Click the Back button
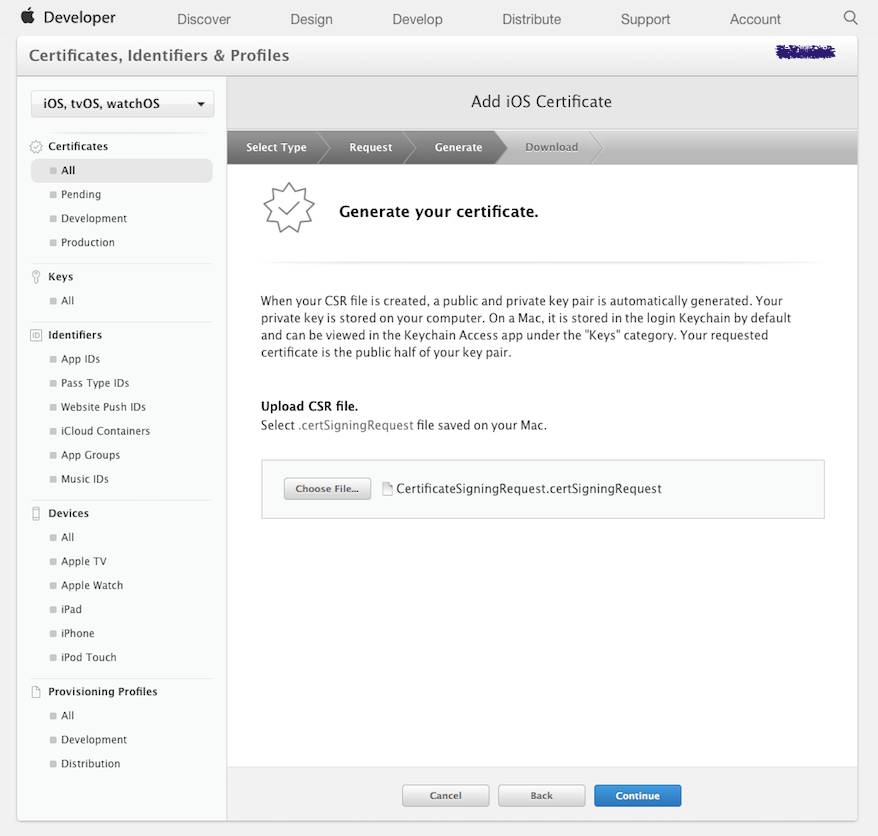 click(541, 796)
